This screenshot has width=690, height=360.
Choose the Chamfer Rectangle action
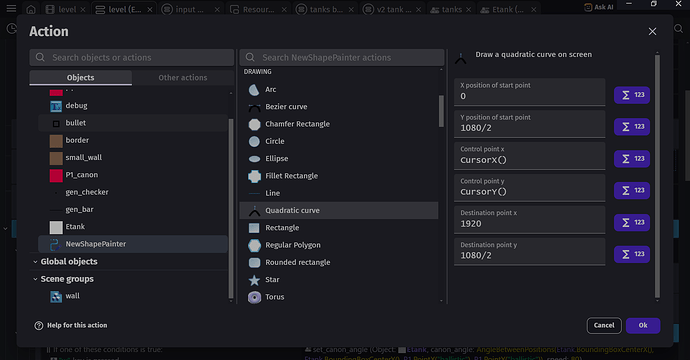(x=339, y=124)
